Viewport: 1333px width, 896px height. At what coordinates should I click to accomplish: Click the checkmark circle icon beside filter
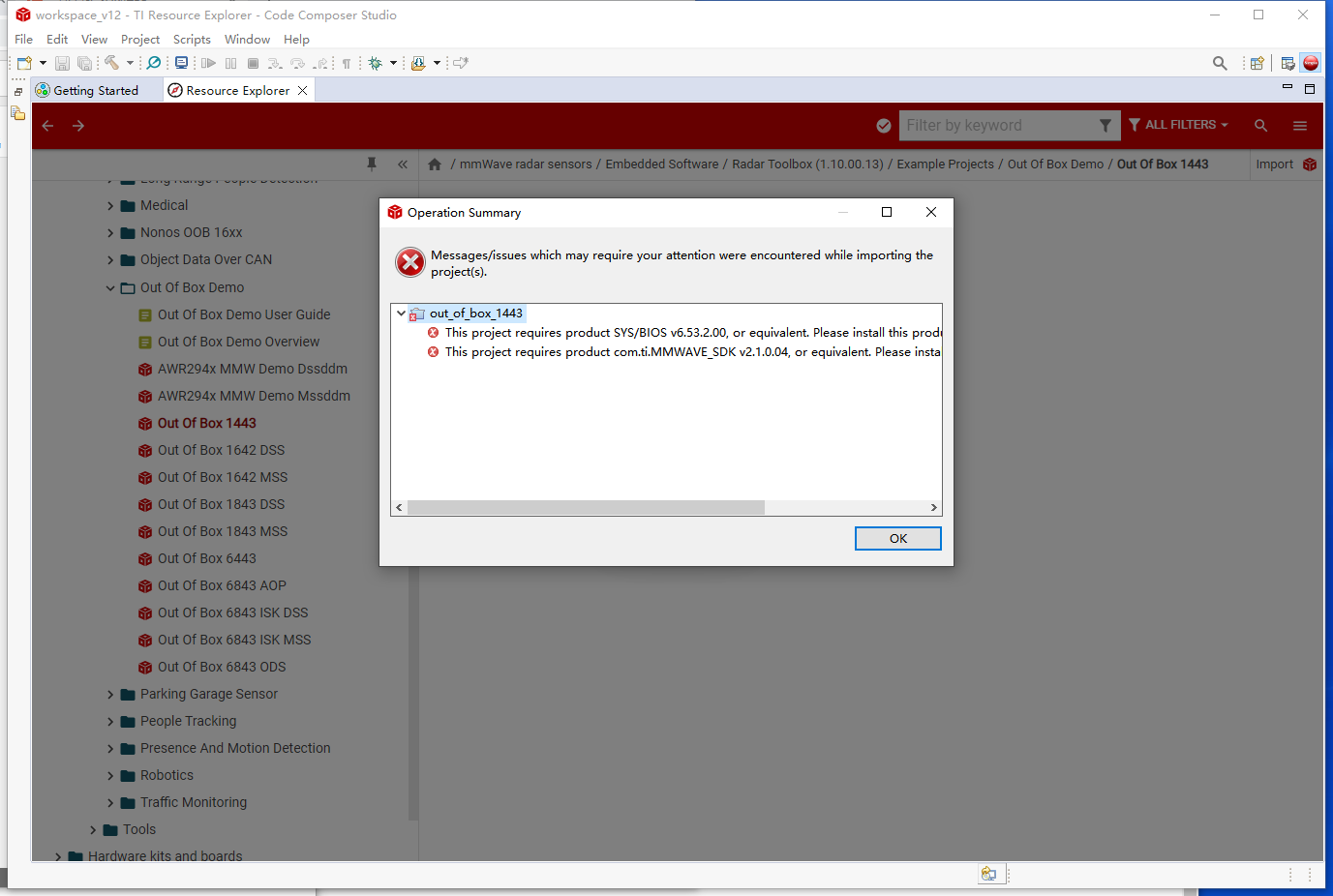(x=884, y=126)
